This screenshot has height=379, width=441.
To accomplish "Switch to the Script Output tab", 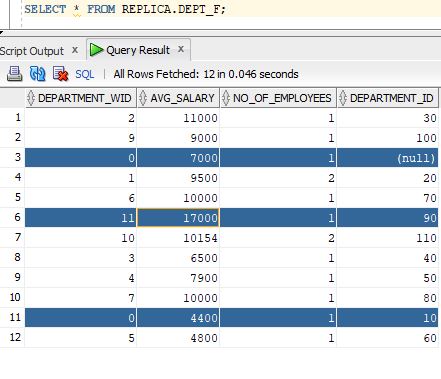I will [32, 51].
